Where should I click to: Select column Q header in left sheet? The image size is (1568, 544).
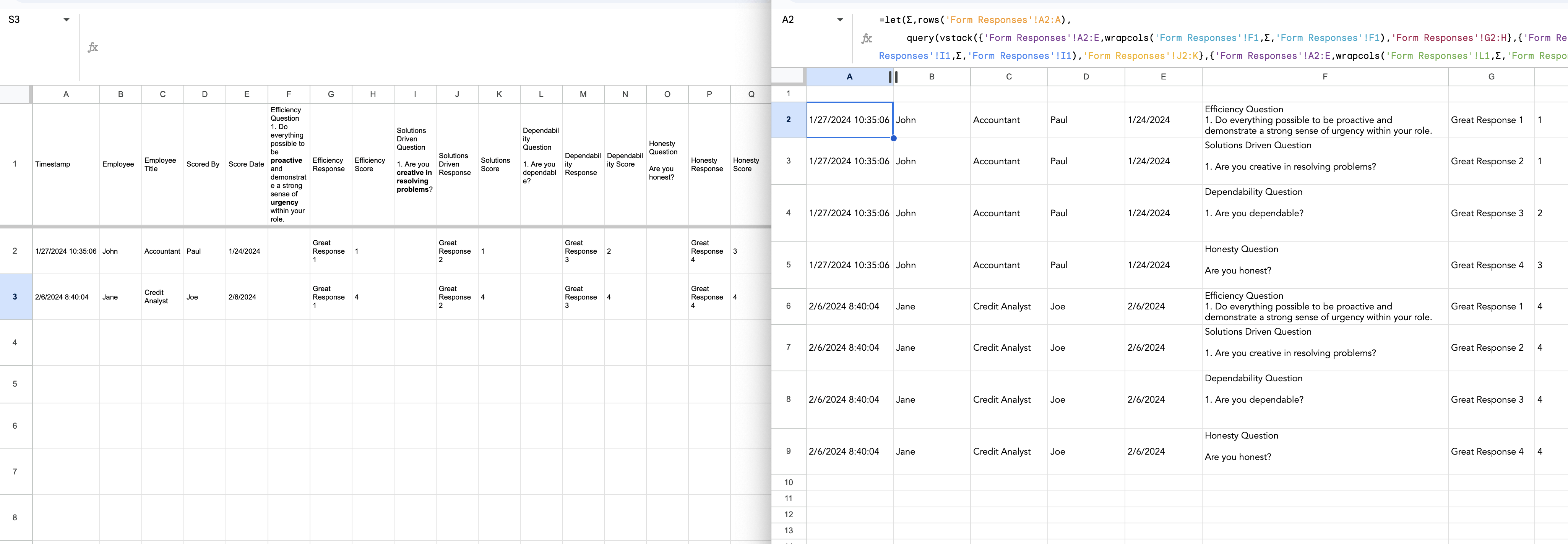click(x=750, y=94)
